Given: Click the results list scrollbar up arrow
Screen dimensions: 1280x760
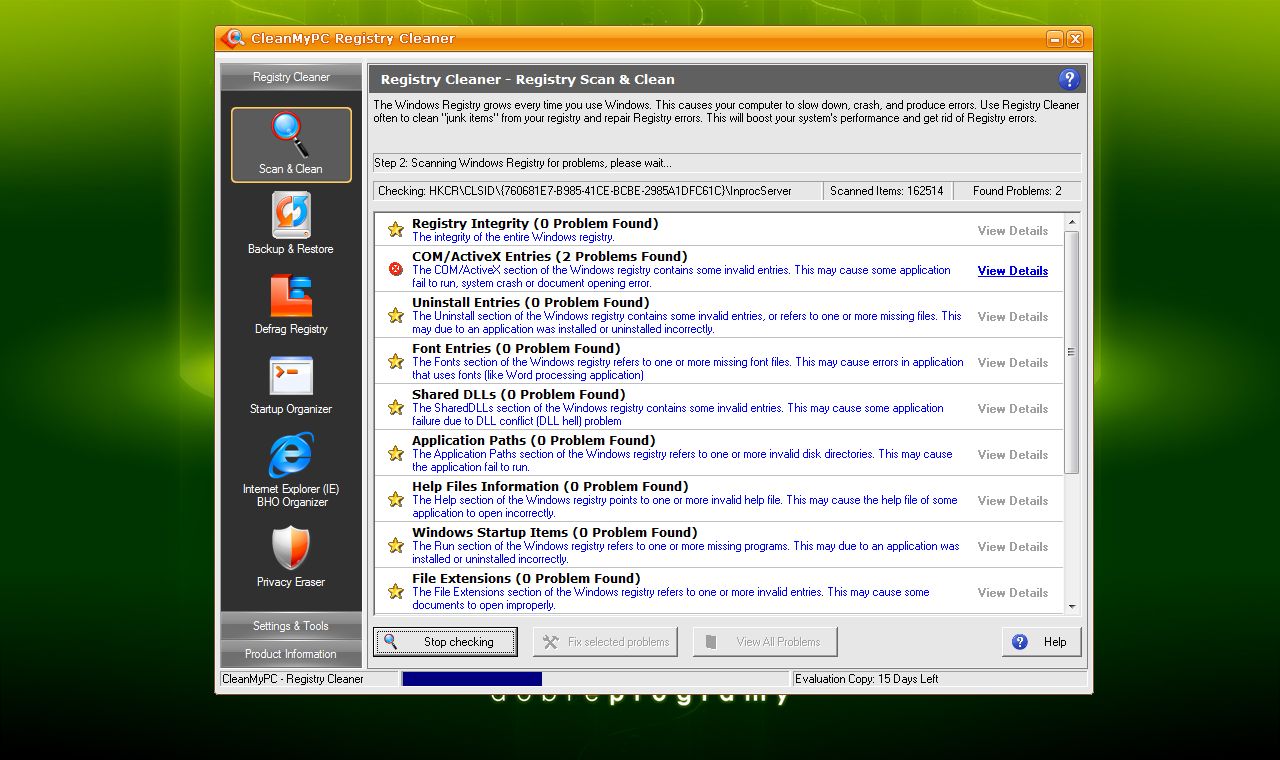Looking at the screenshot, I should pos(1072,222).
